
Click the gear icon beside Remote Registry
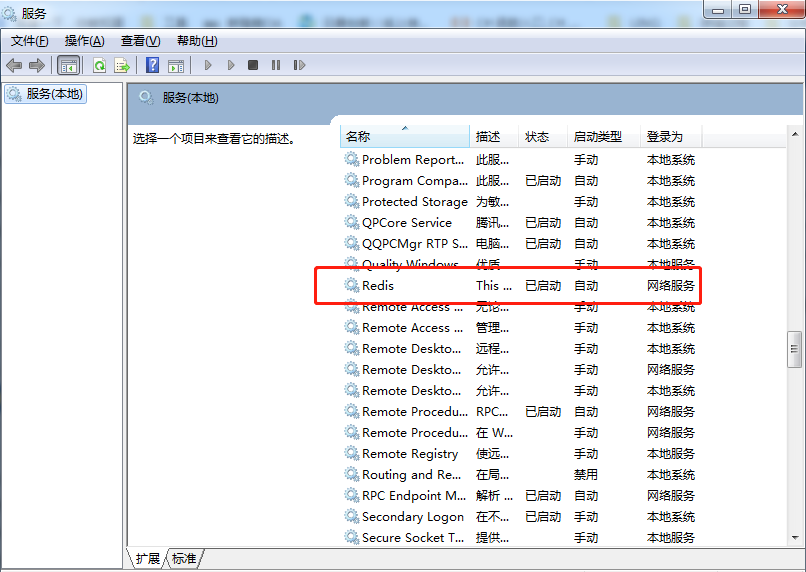tap(352, 453)
